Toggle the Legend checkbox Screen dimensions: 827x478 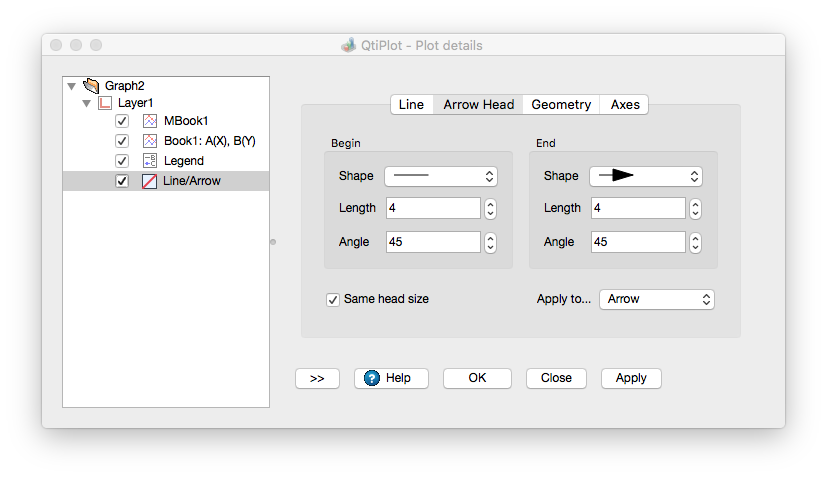[122, 161]
